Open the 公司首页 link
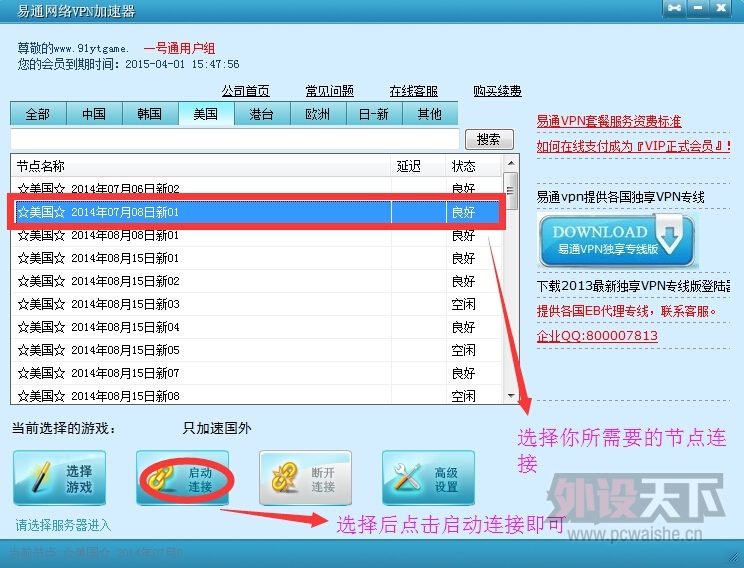The width and height of the screenshot is (744, 568). pyautogui.click(x=245, y=91)
